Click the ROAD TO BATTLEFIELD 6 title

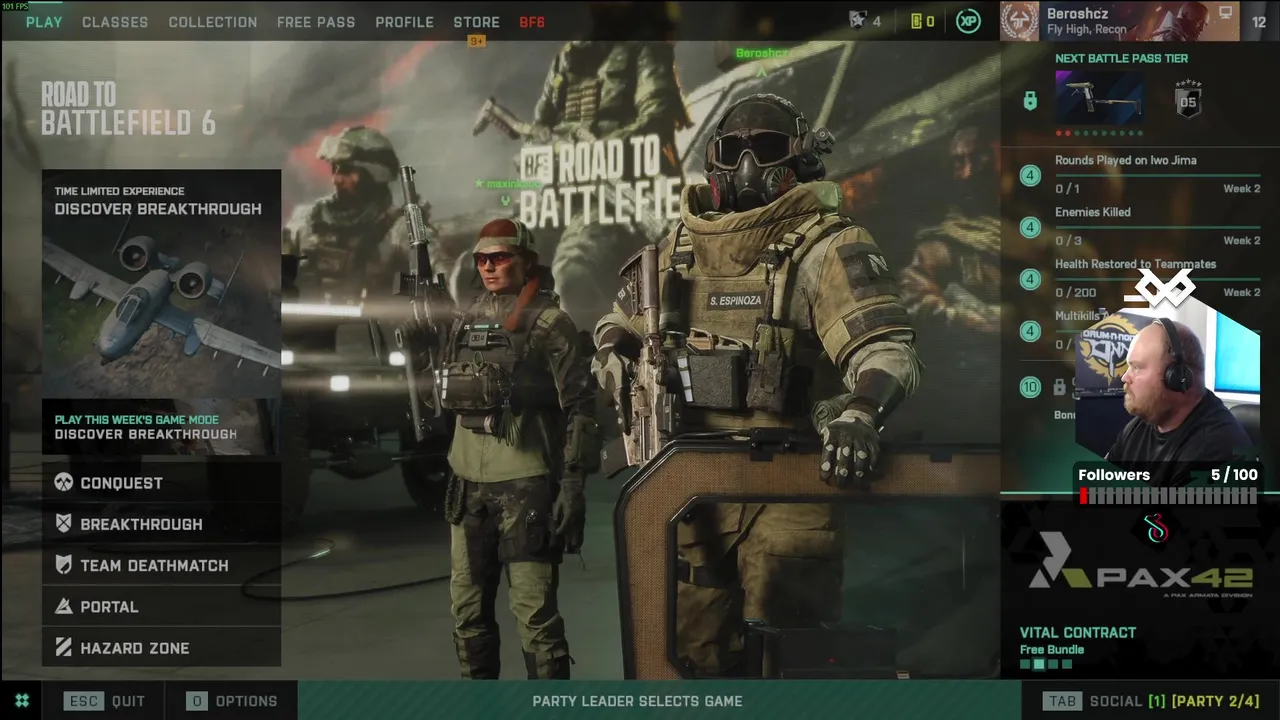pyautogui.click(x=128, y=109)
